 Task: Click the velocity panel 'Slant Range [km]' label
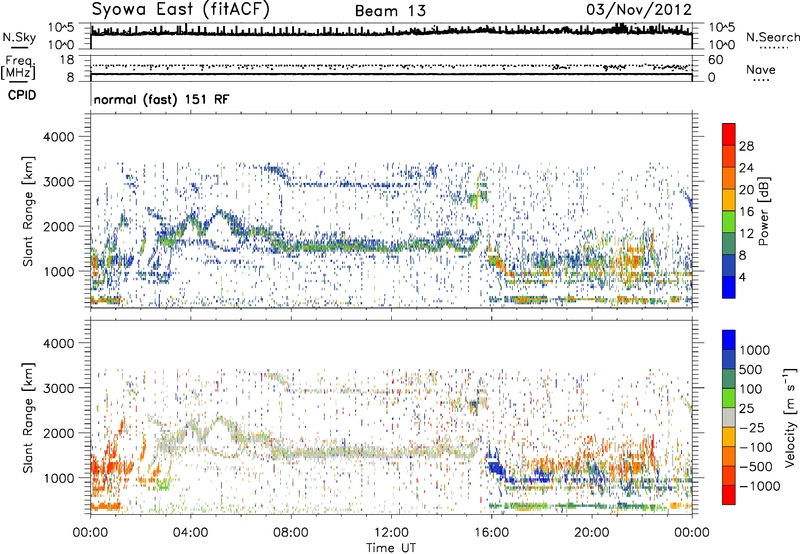pos(28,417)
